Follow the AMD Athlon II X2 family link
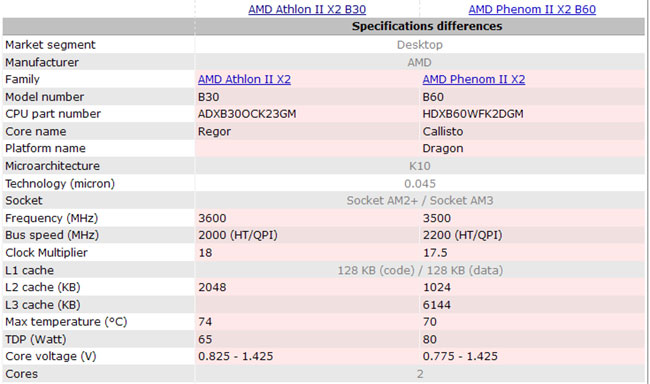The height and width of the screenshot is (384, 650). pyautogui.click(x=244, y=79)
